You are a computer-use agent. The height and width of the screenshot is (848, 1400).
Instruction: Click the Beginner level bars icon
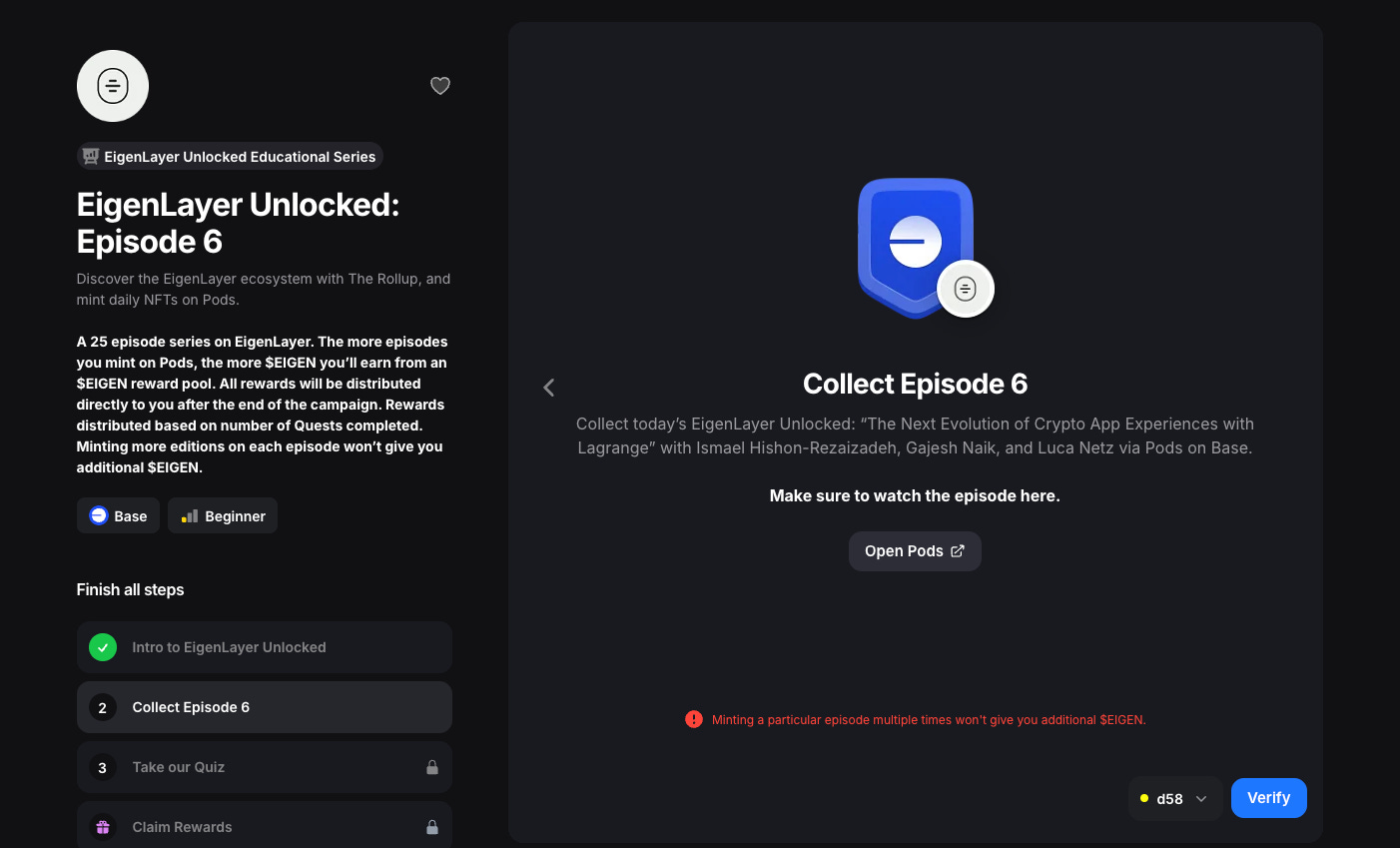point(190,516)
